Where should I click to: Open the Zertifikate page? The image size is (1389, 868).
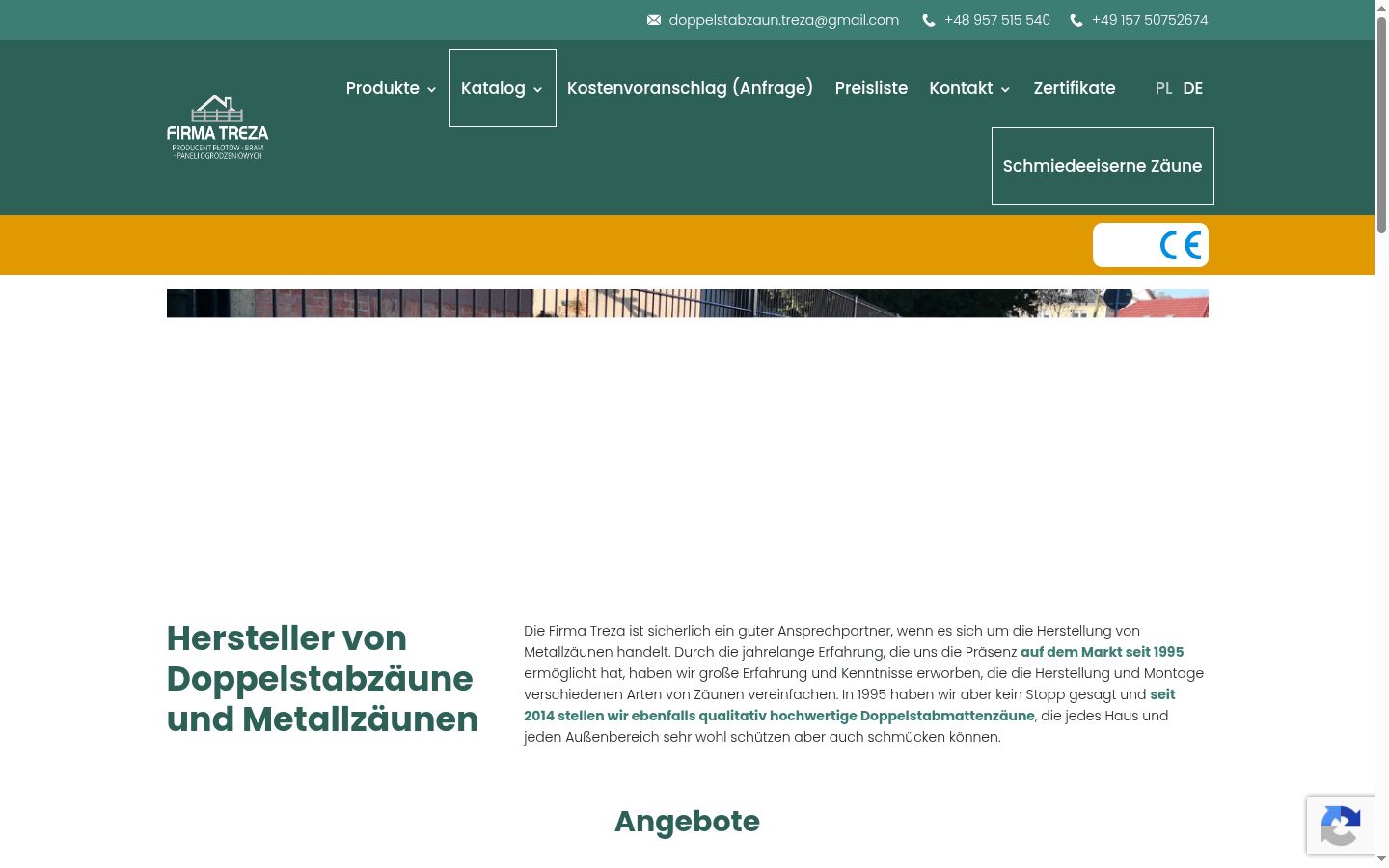[x=1075, y=88]
